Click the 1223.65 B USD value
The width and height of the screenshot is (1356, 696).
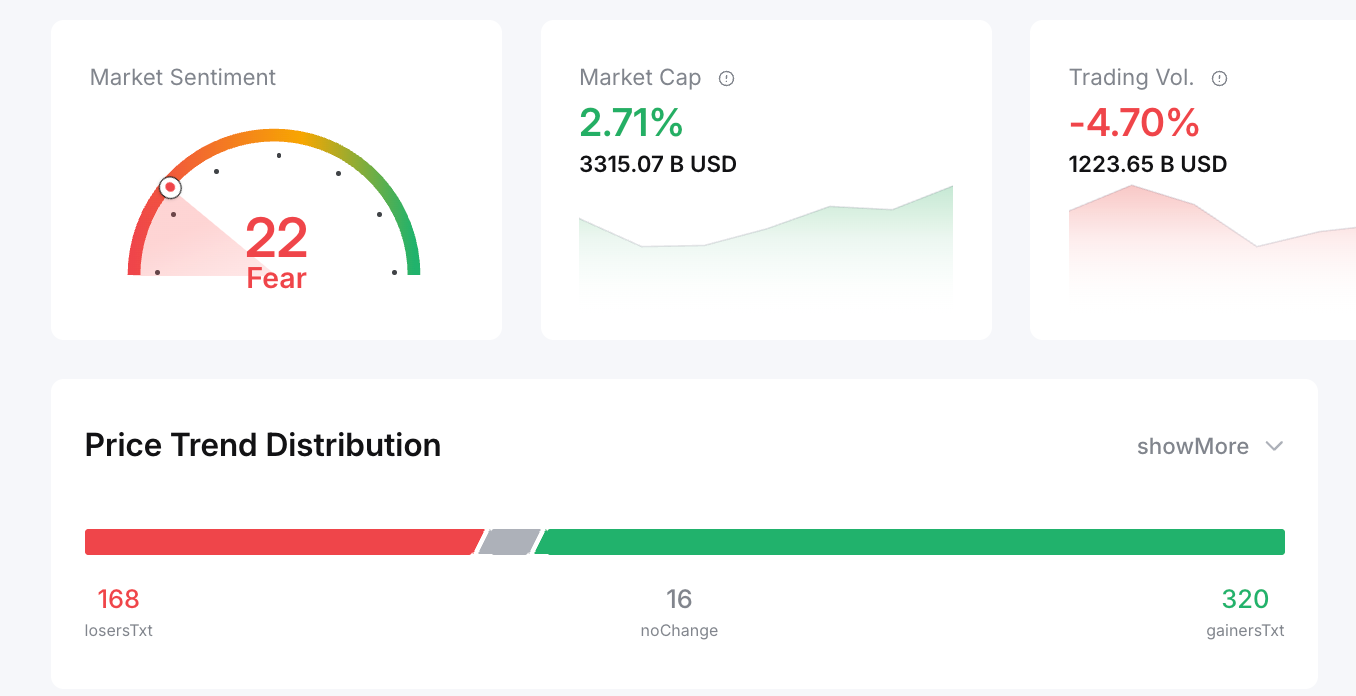pos(1148,164)
